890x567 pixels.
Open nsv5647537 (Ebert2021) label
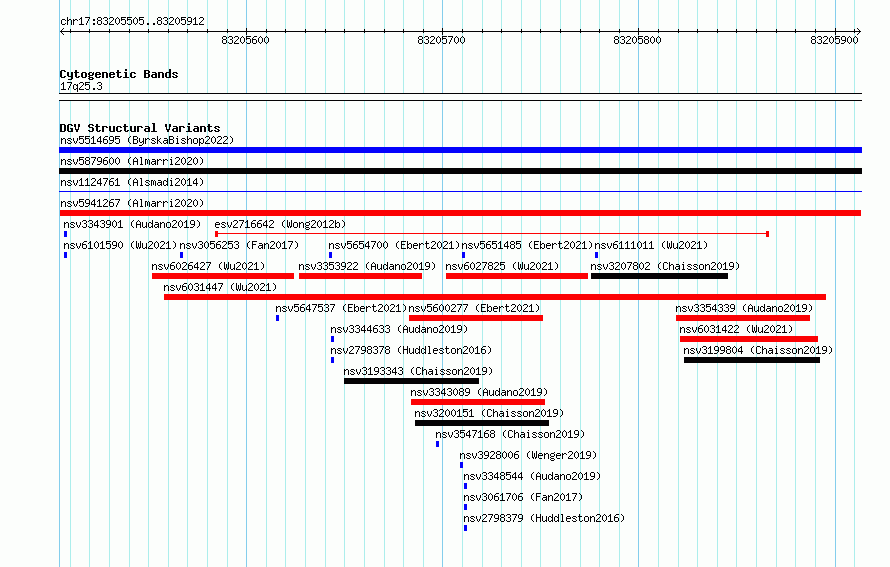(x=341, y=308)
